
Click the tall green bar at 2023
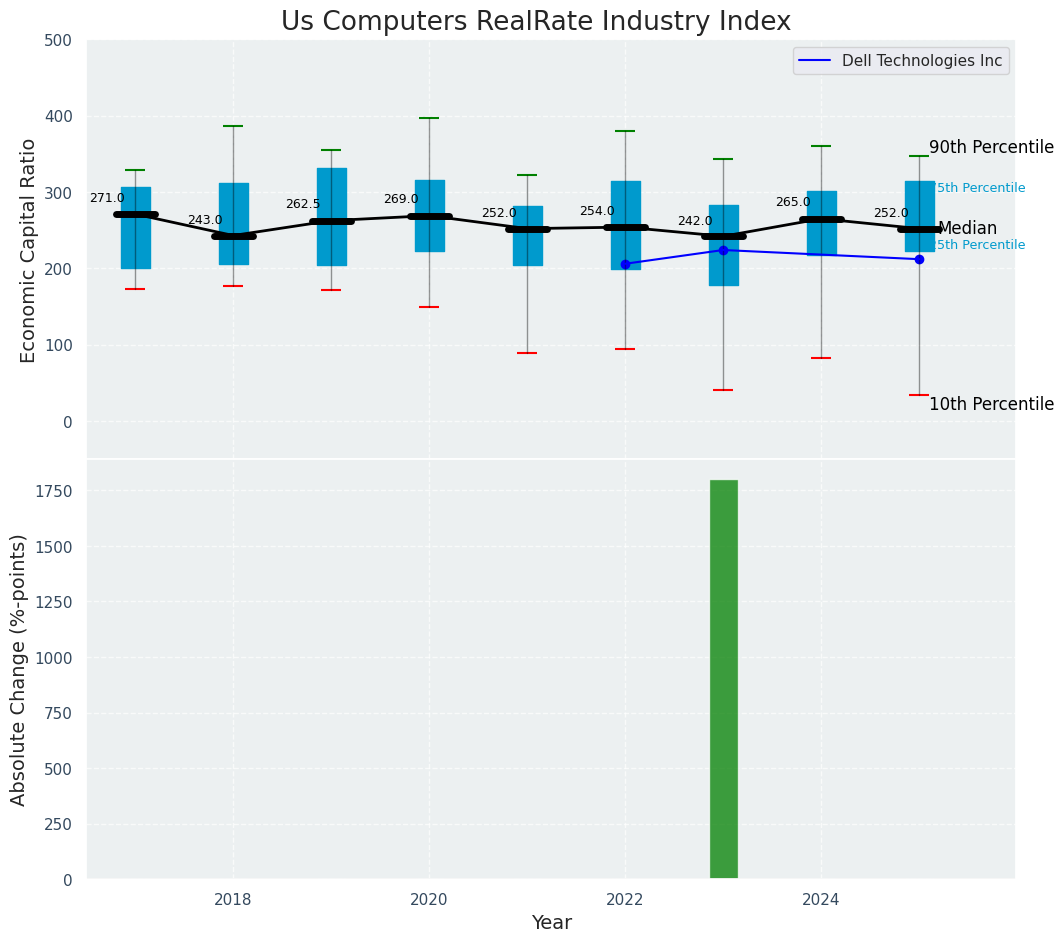click(x=723, y=679)
